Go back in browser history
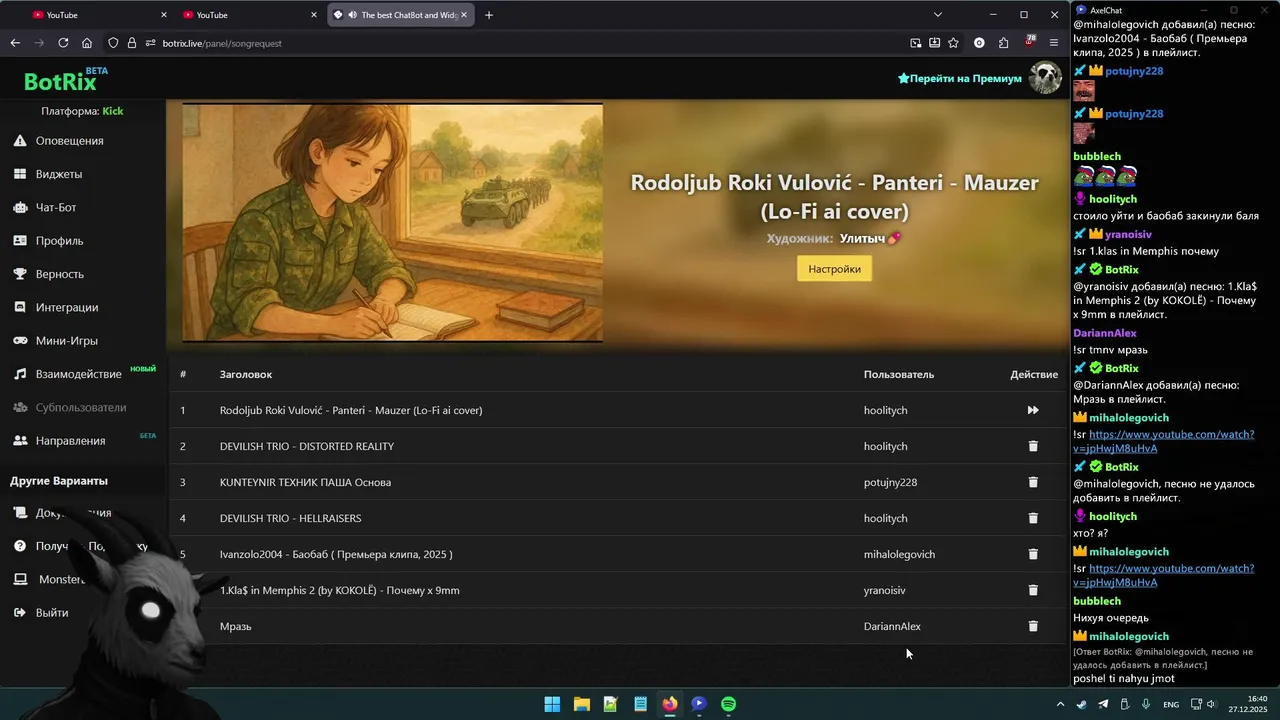1280x720 pixels. coord(15,43)
